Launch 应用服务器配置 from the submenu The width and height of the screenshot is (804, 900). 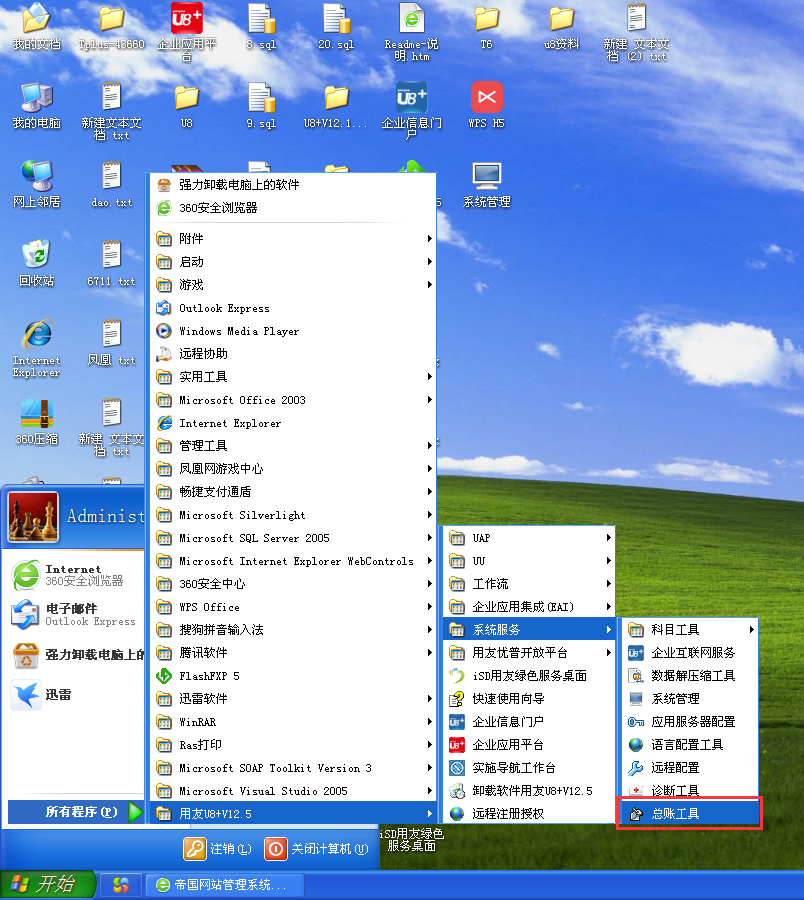coord(690,722)
